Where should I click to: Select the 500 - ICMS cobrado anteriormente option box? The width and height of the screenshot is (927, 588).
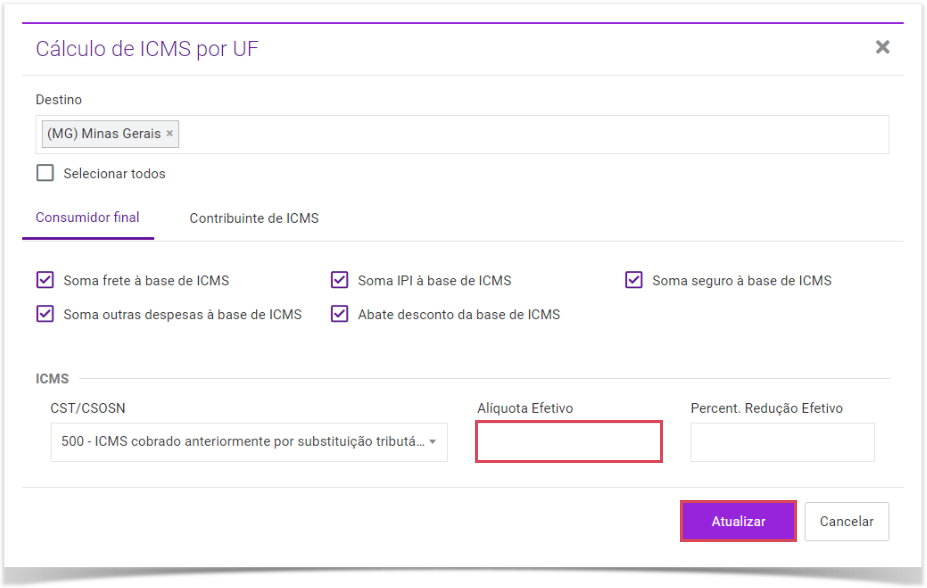tap(249, 442)
